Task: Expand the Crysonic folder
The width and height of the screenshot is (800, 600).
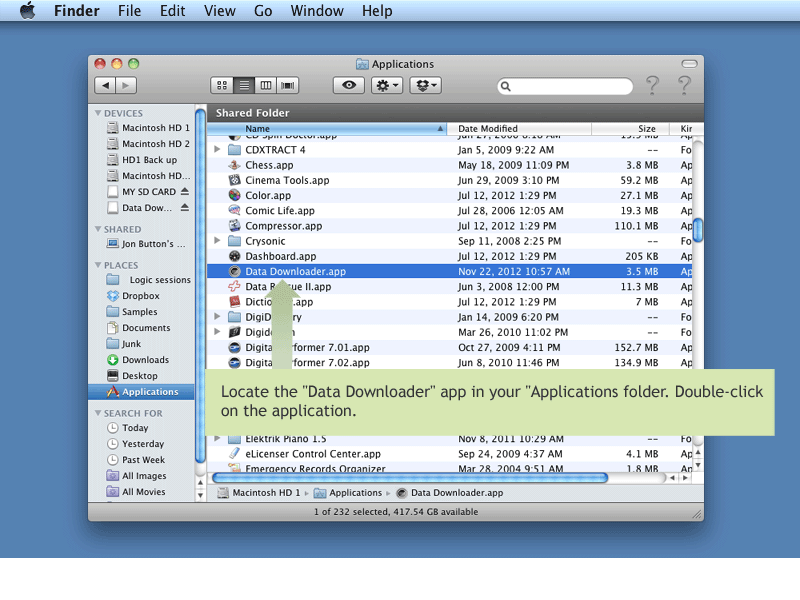Action: point(217,241)
